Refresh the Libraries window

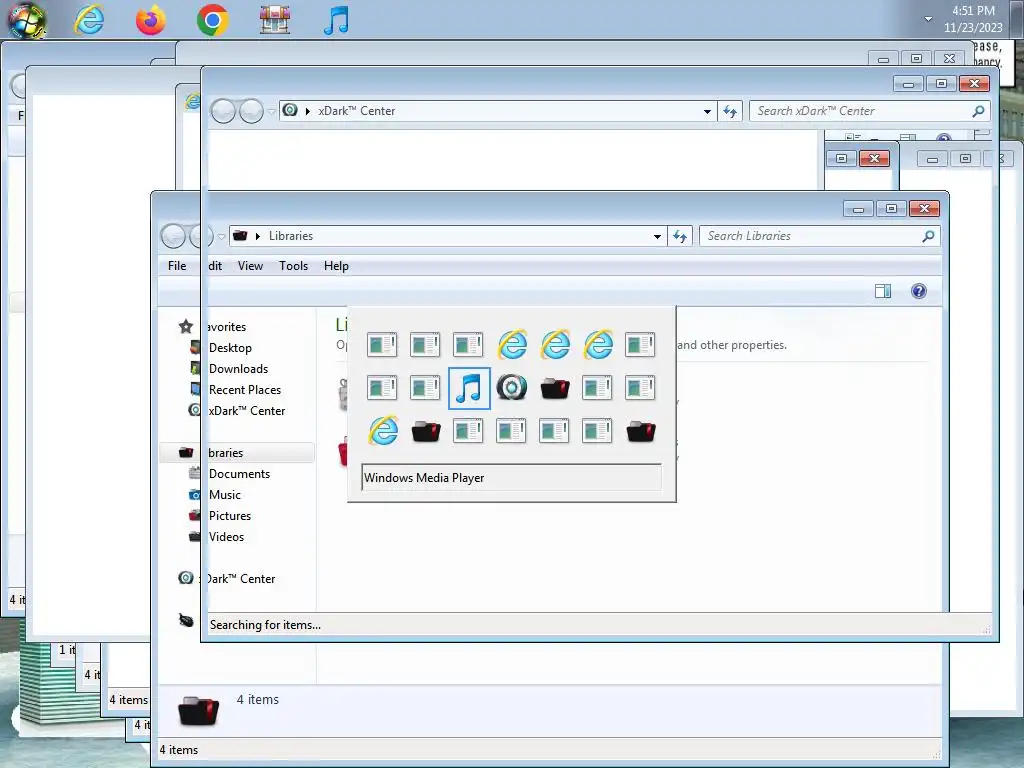(680, 236)
